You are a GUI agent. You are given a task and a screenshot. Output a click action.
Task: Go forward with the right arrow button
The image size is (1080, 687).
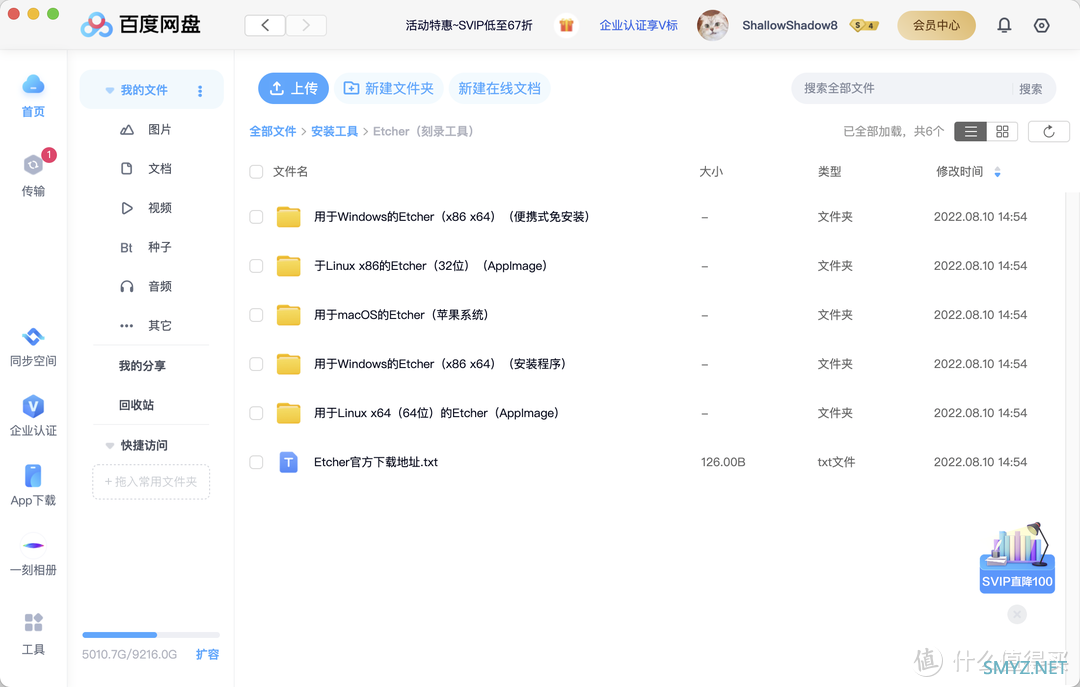(x=306, y=25)
